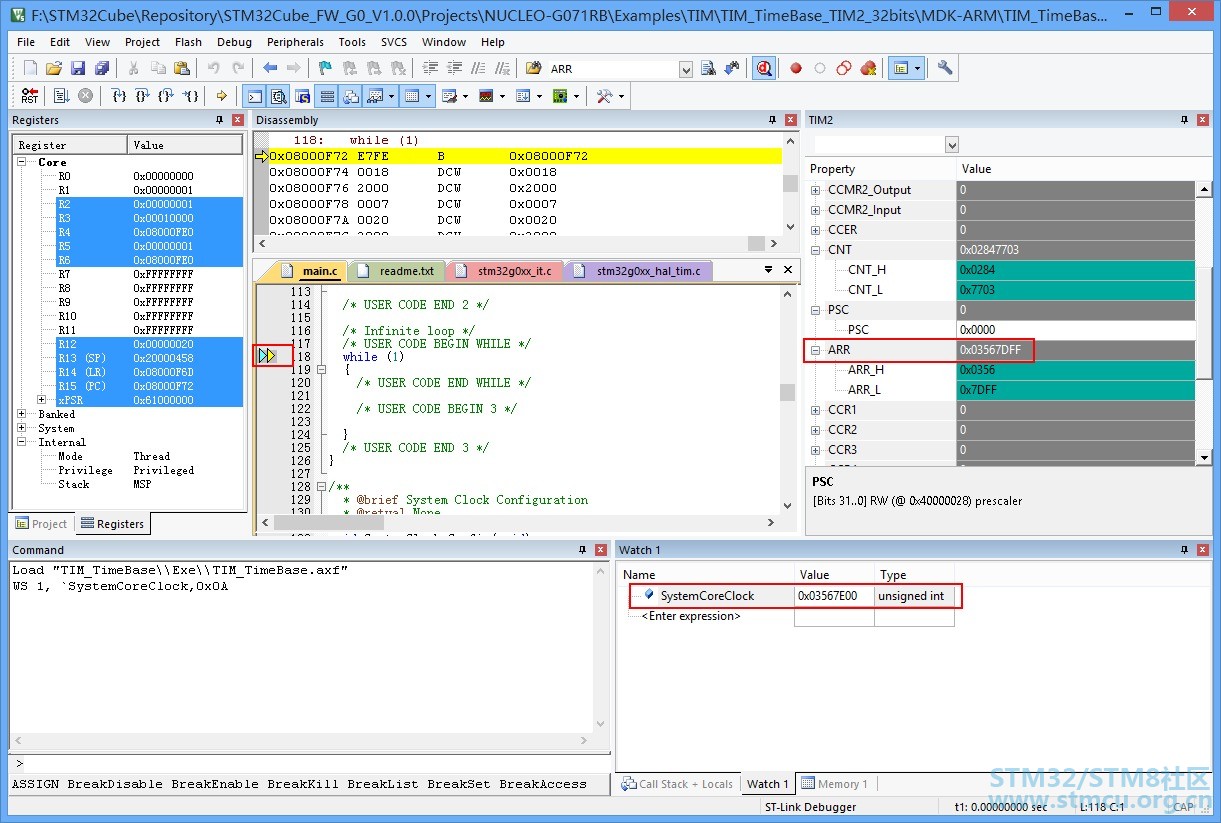Start program execution with the Run icon

(60, 96)
